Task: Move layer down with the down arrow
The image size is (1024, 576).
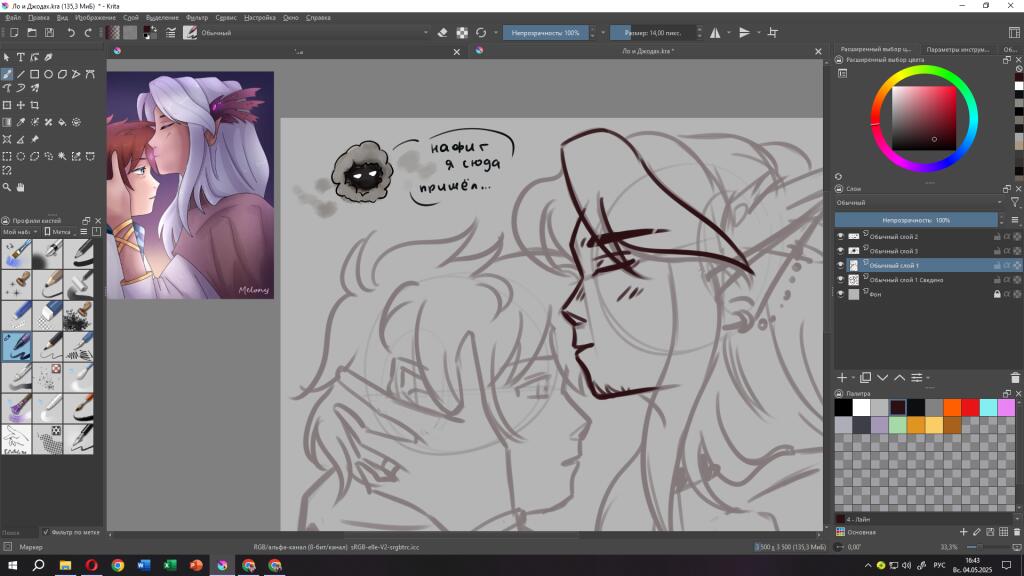Action: pos(882,377)
